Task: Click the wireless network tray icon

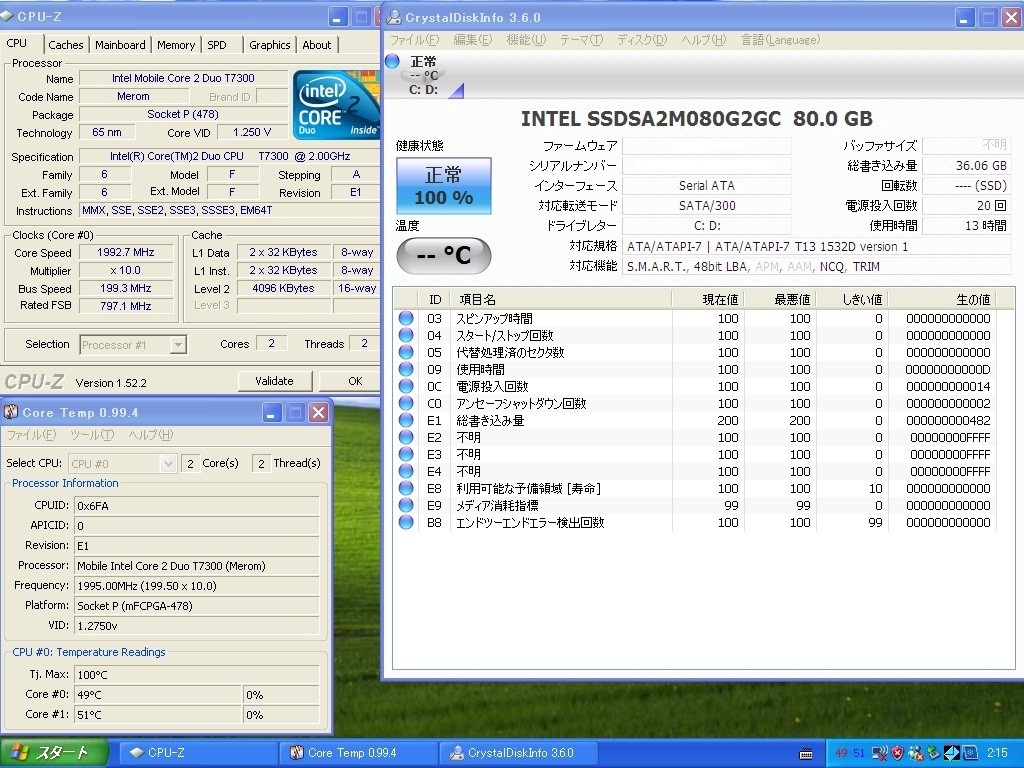Action: coord(880,753)
